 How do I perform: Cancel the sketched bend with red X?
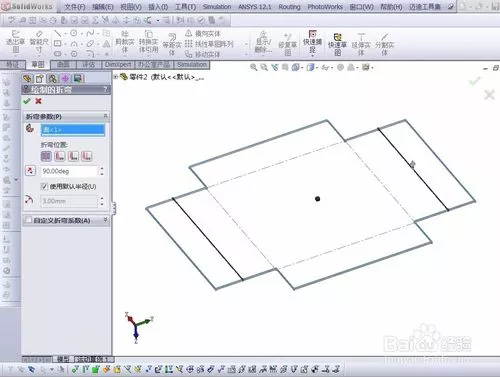click(38, 101)
